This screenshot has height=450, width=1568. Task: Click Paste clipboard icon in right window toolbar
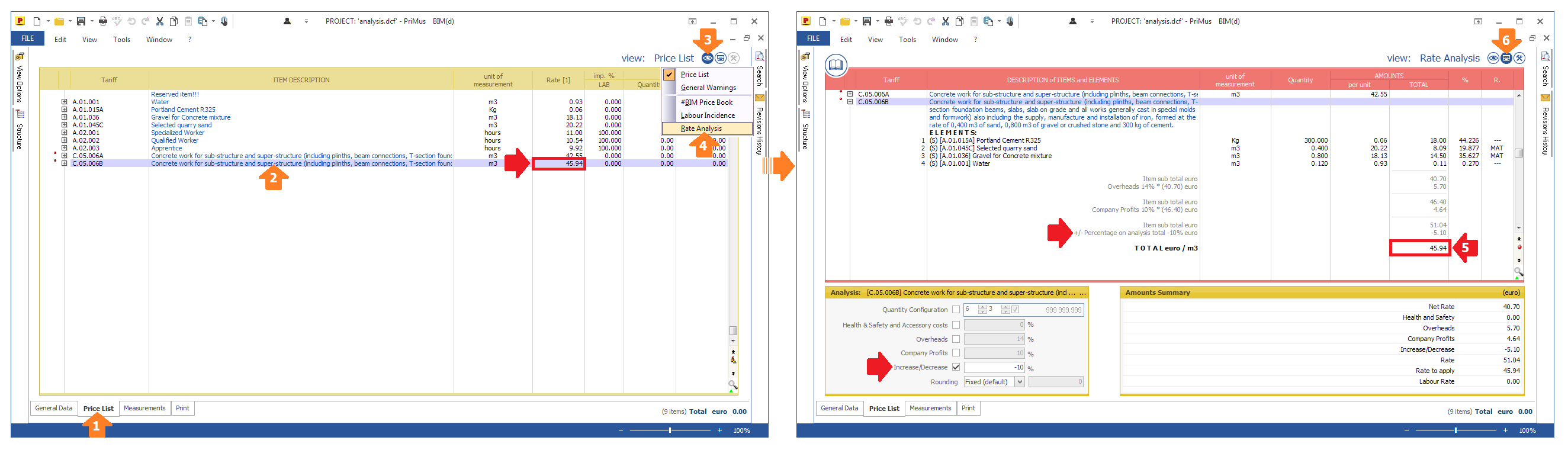[x=974, y=21]
